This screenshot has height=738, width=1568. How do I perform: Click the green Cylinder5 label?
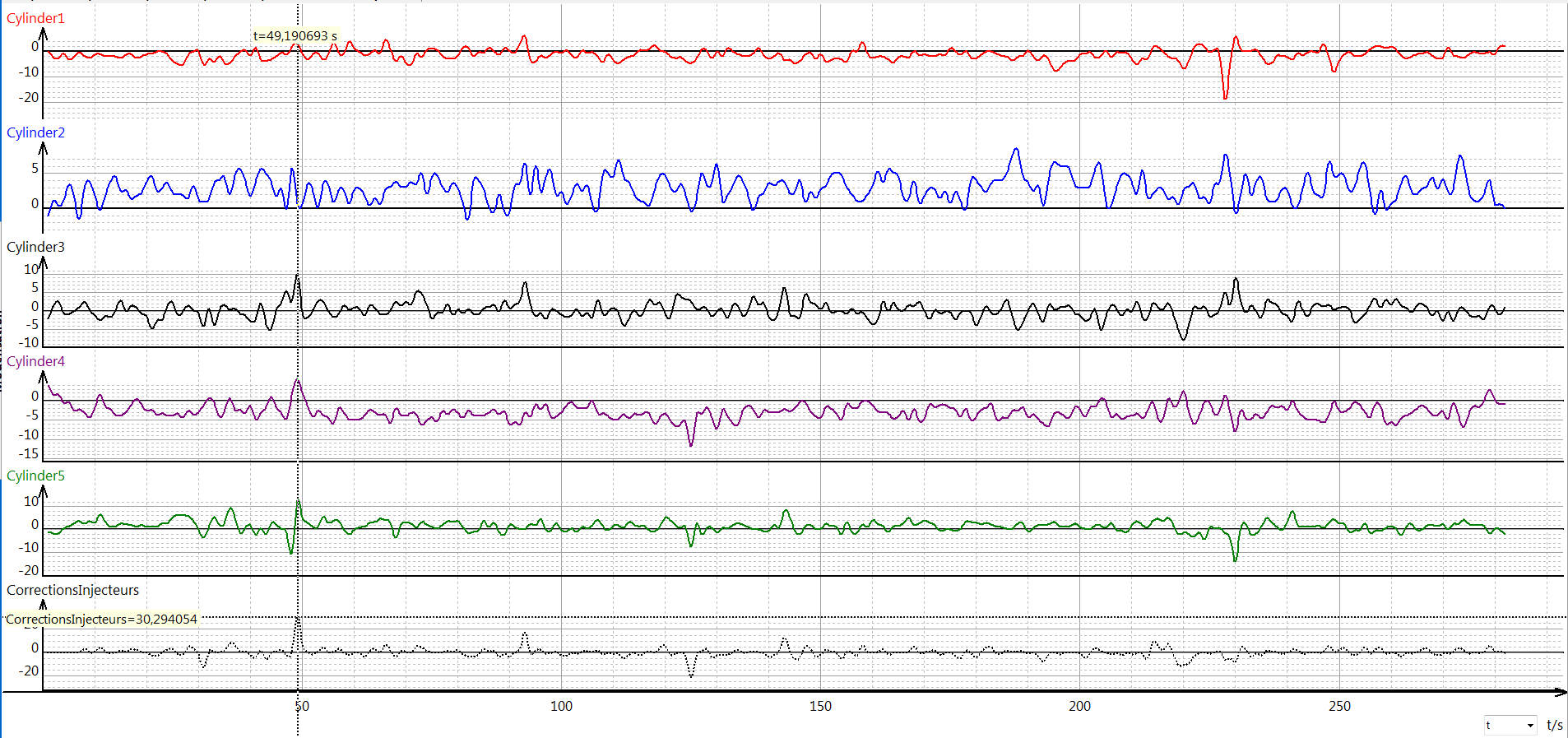coord(35,476)
